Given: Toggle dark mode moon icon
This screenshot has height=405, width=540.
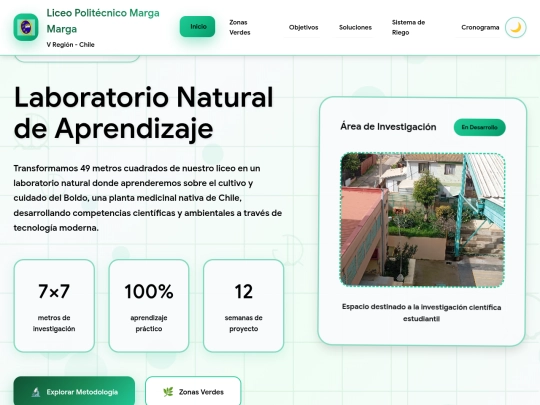Looking at the screenshot, I should coord(516,27).
